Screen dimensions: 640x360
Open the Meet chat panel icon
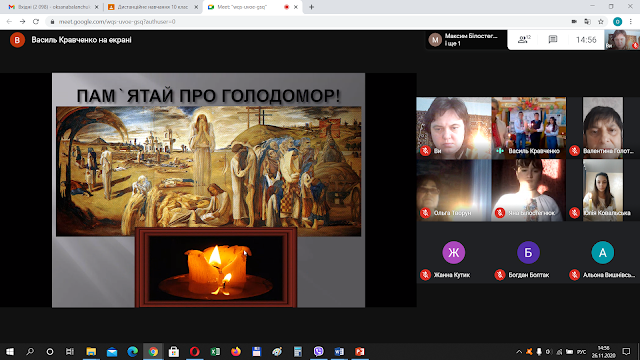point(553,40)
